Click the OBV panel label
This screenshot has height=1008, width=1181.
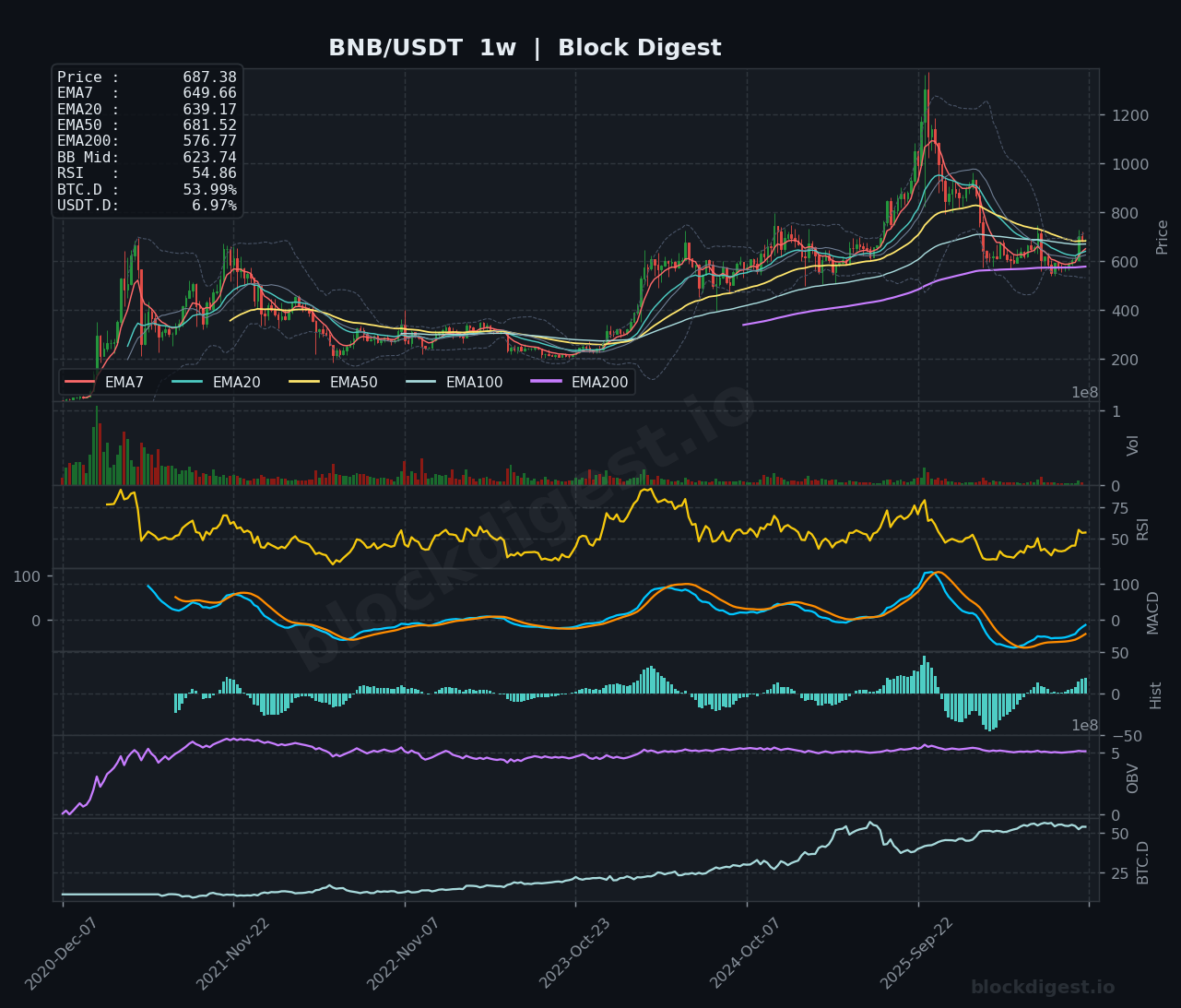coord(1133,778)
